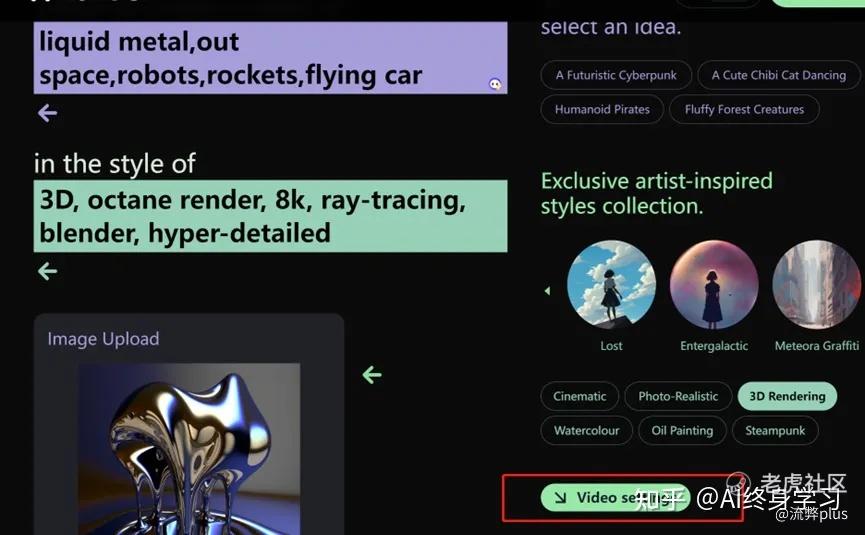Click the green arrow beside Image Upload
Viewport: 865px width, 535px height.
[x=372, y=375]
